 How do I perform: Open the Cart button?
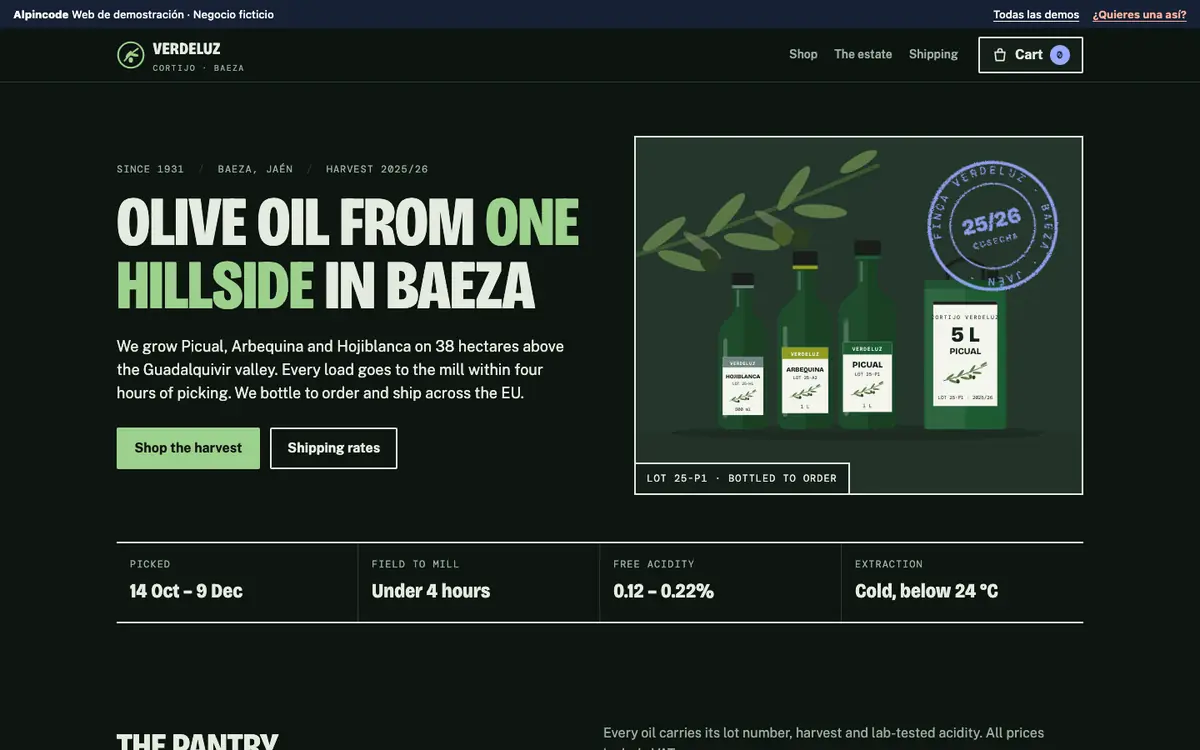click(x=1030, y=55)
